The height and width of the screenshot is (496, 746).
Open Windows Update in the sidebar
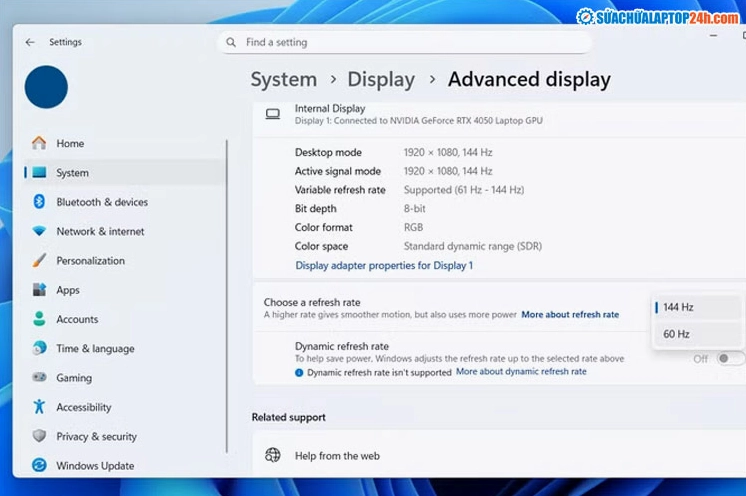coord(95,466)
